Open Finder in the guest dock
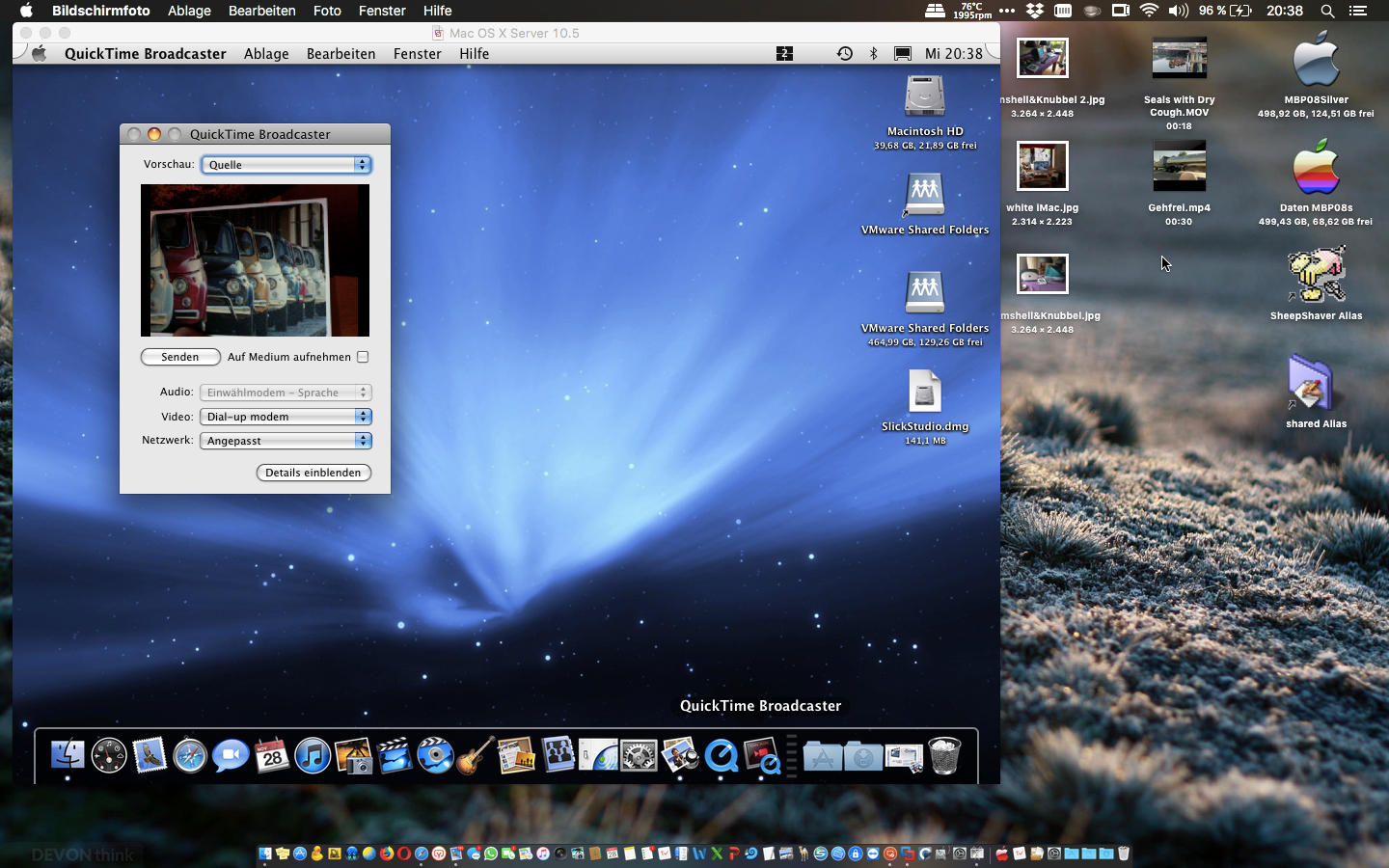 point(68,755)
